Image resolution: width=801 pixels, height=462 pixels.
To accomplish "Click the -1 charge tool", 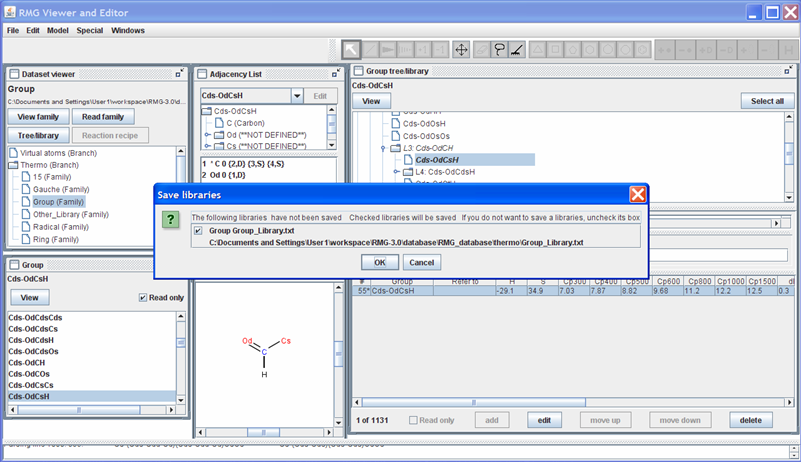I will tap(440, 50).
